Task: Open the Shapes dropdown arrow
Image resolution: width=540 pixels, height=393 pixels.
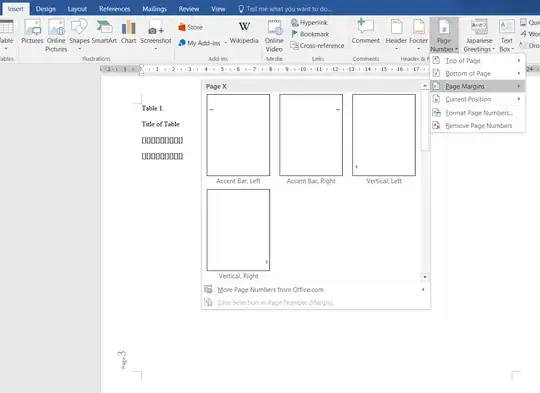Action: 80,49
